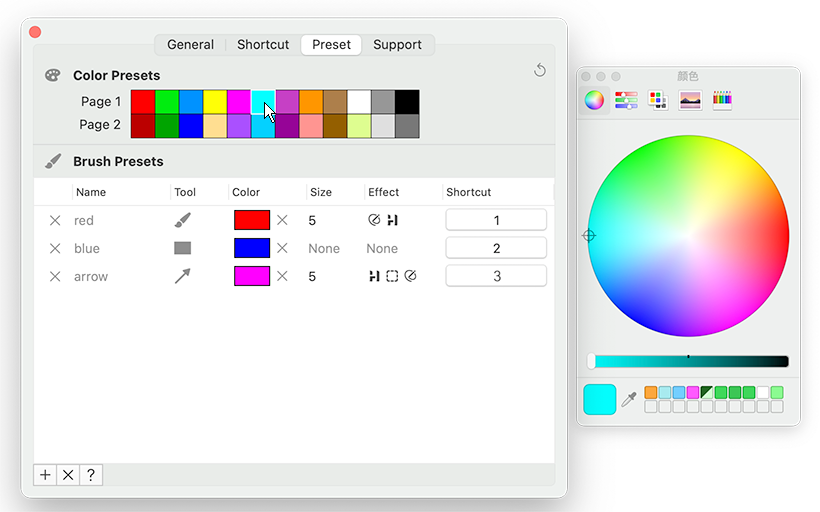
Task: Pick the pink salmon swatch on Page 2
Action: [311, 126]
